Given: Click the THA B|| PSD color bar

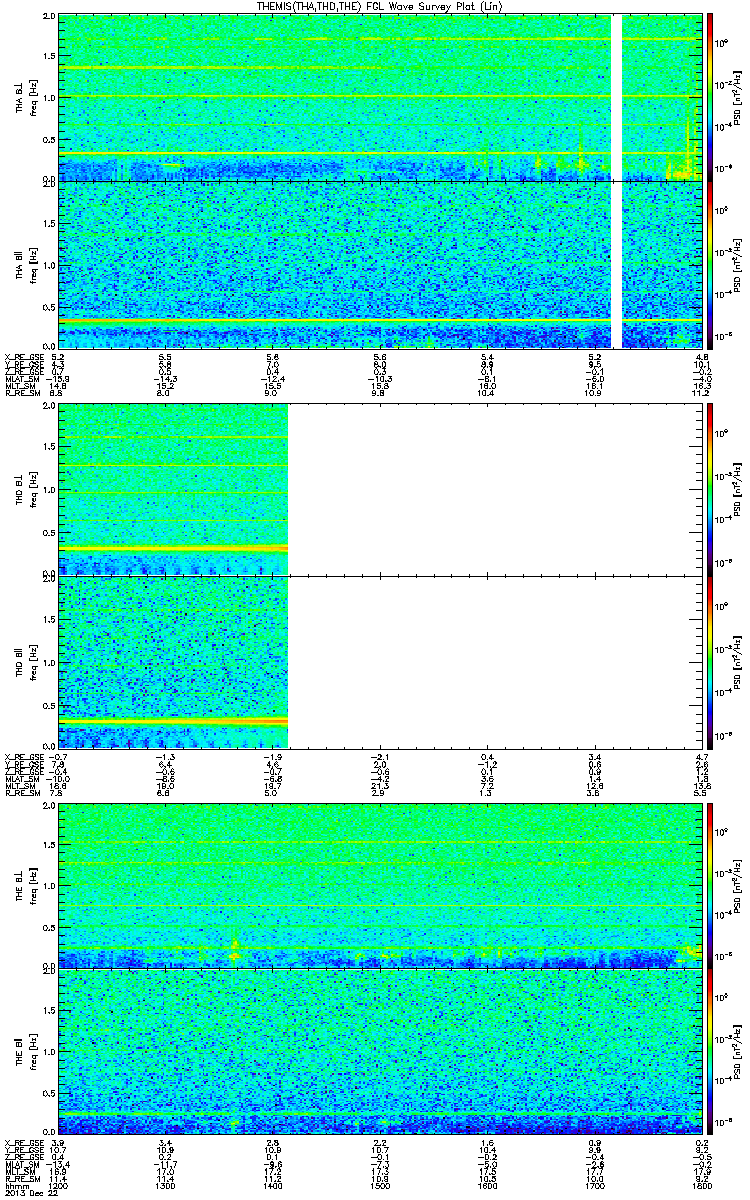Looking at the screenshot, I should click(x=710, y=265).
